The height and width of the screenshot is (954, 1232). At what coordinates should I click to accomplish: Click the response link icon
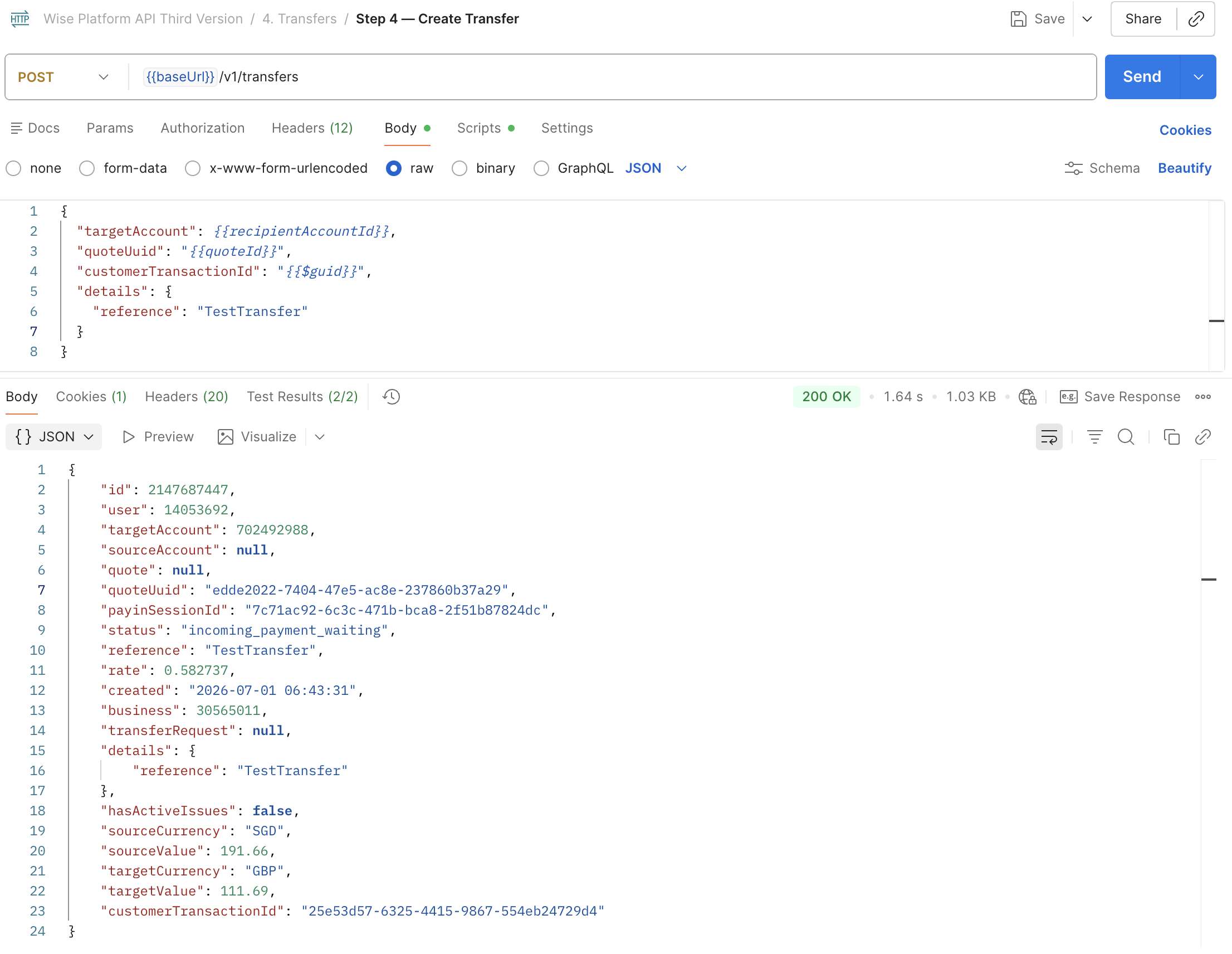tap(1202, 437)
